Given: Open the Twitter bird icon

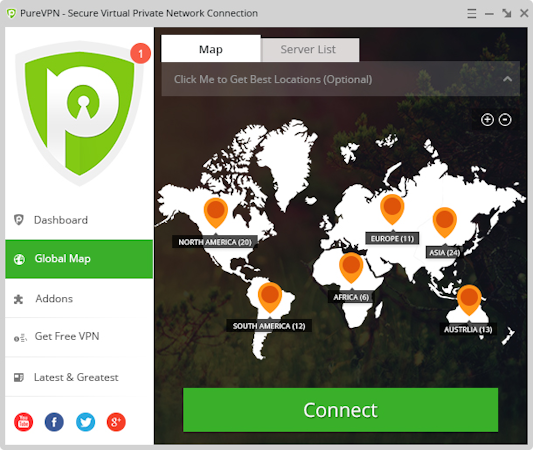Looking at the screenshot, I should coord(85,422).
